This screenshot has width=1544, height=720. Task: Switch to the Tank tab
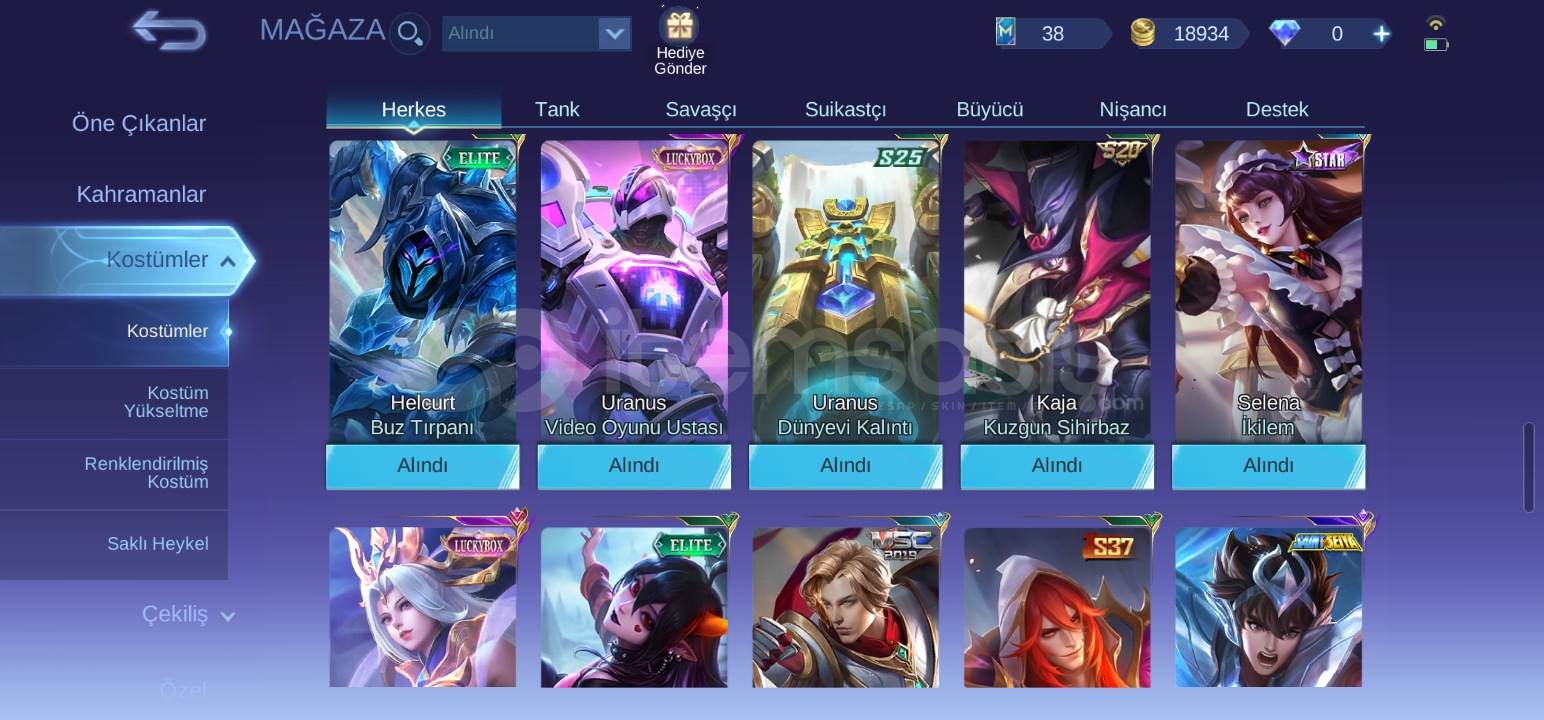click(x=557, y=109)
